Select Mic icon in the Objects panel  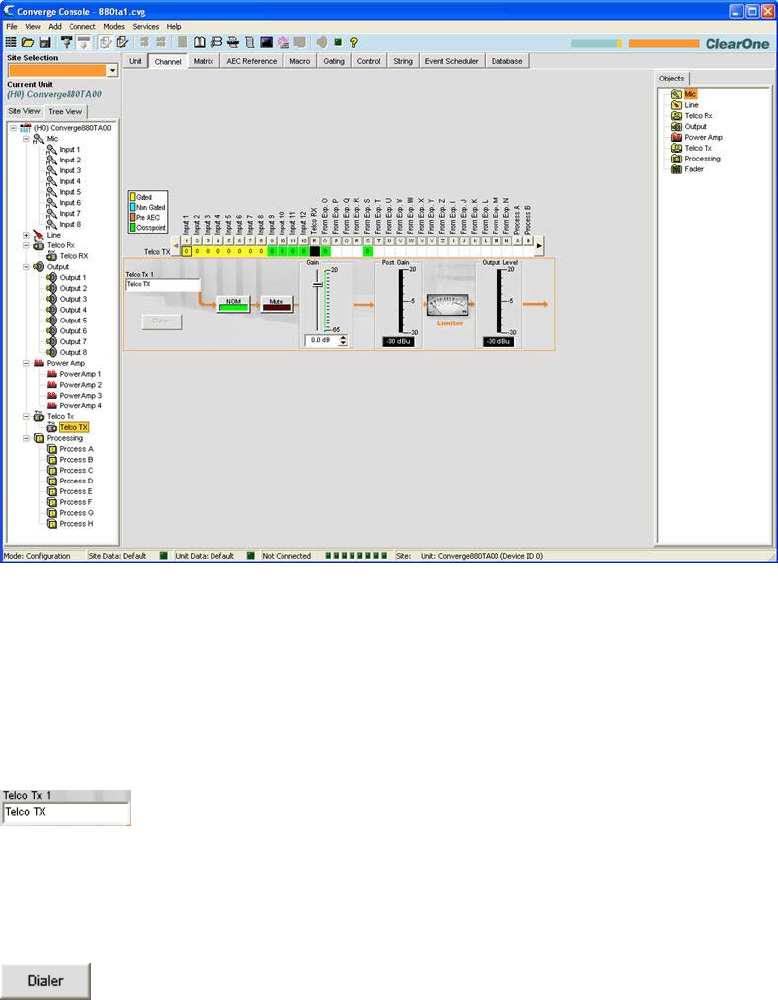pyautogui.click(x=677, y=94)
